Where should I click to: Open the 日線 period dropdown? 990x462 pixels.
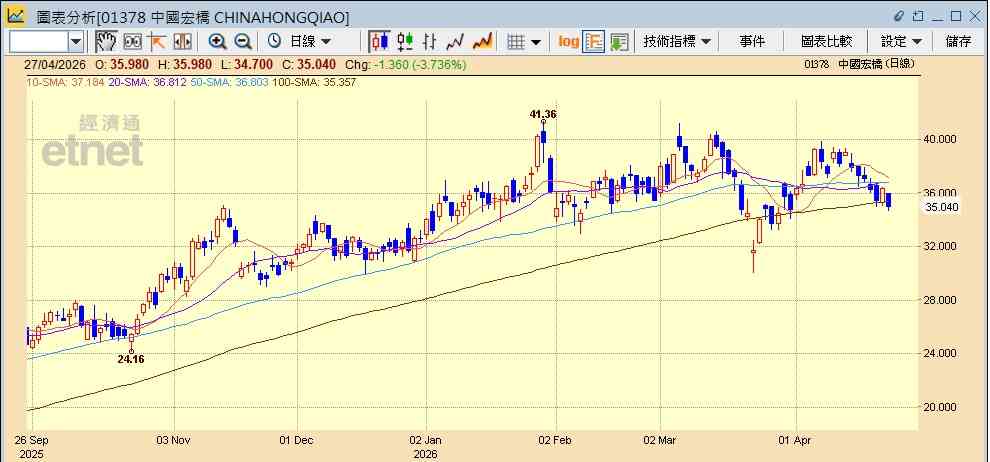coord(310,42)
